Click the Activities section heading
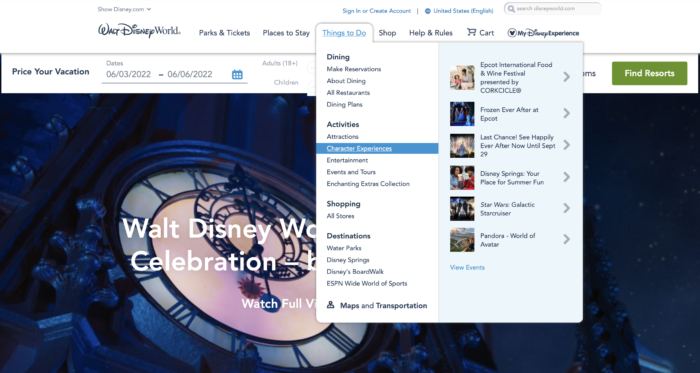The width and height of the screenshot is (700, 373). tap(343, 124)
